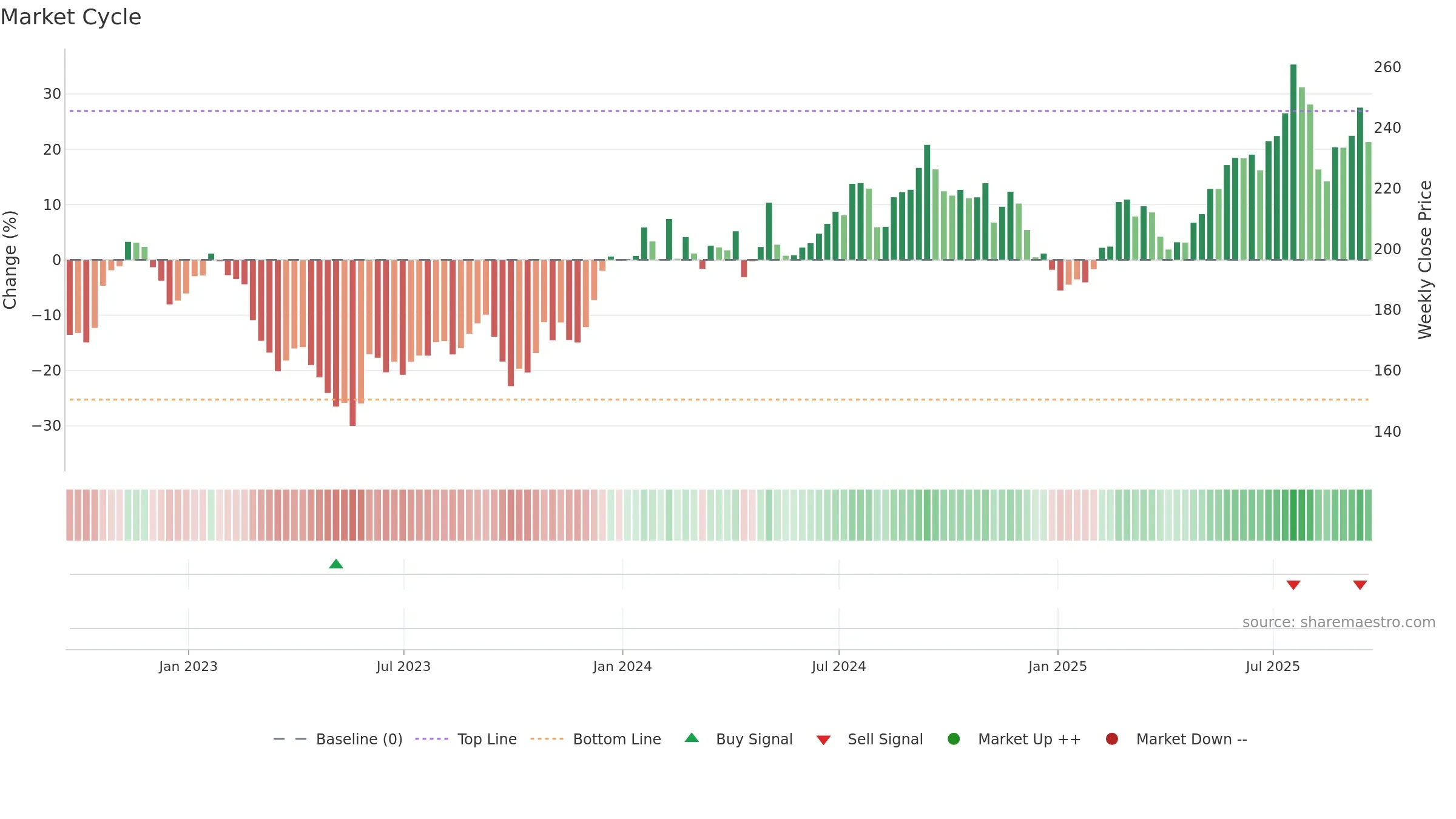
Task: Click the Market Cycle chart title
Action: click(x=71, y=17)
